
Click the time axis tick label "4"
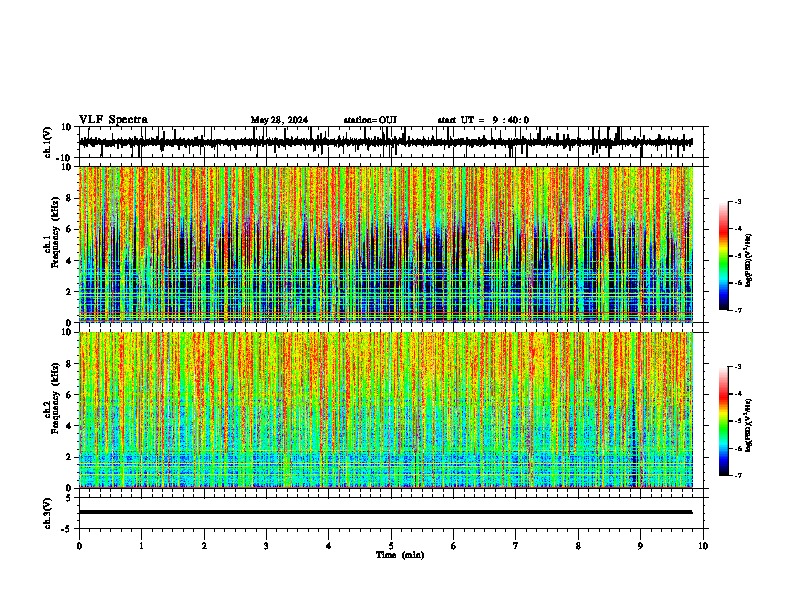329,546
